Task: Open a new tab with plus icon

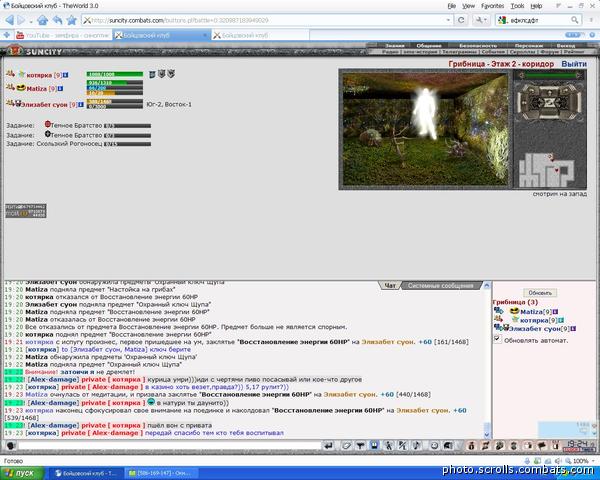Action: (x=7, y=35)
